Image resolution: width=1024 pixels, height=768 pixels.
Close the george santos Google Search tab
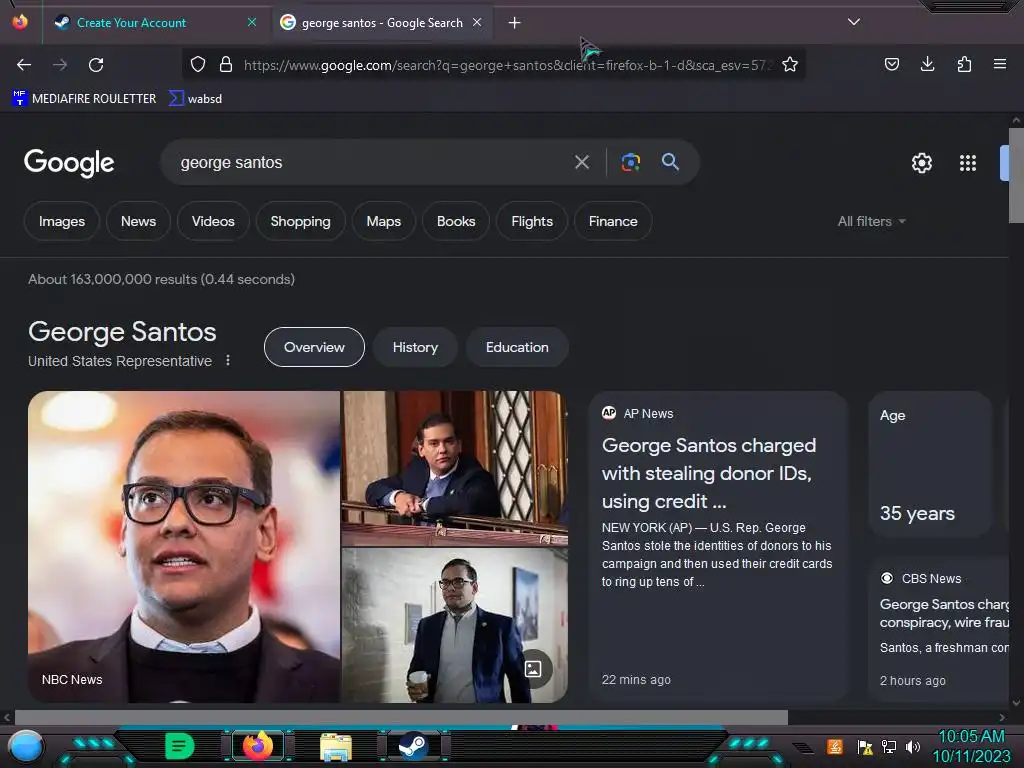[477, 22]
